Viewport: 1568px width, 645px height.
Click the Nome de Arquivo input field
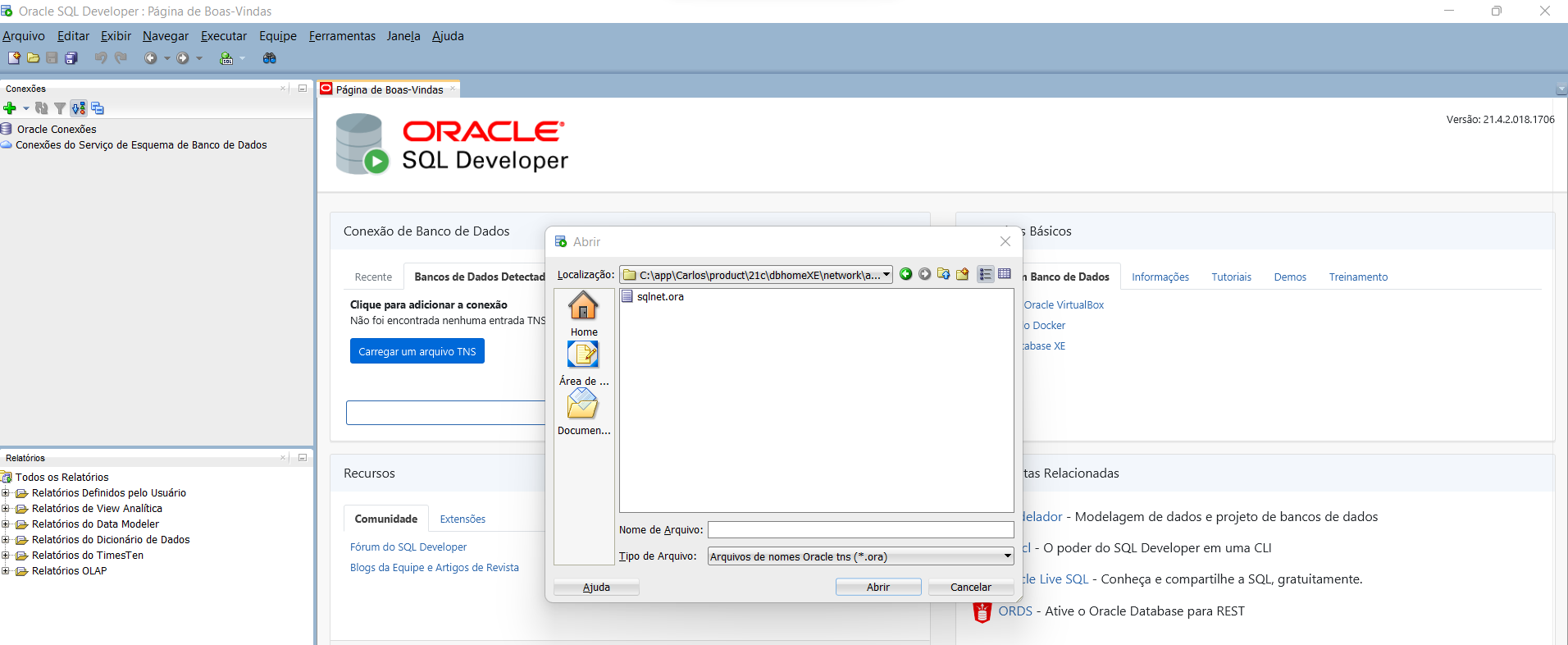click(861, 530)
